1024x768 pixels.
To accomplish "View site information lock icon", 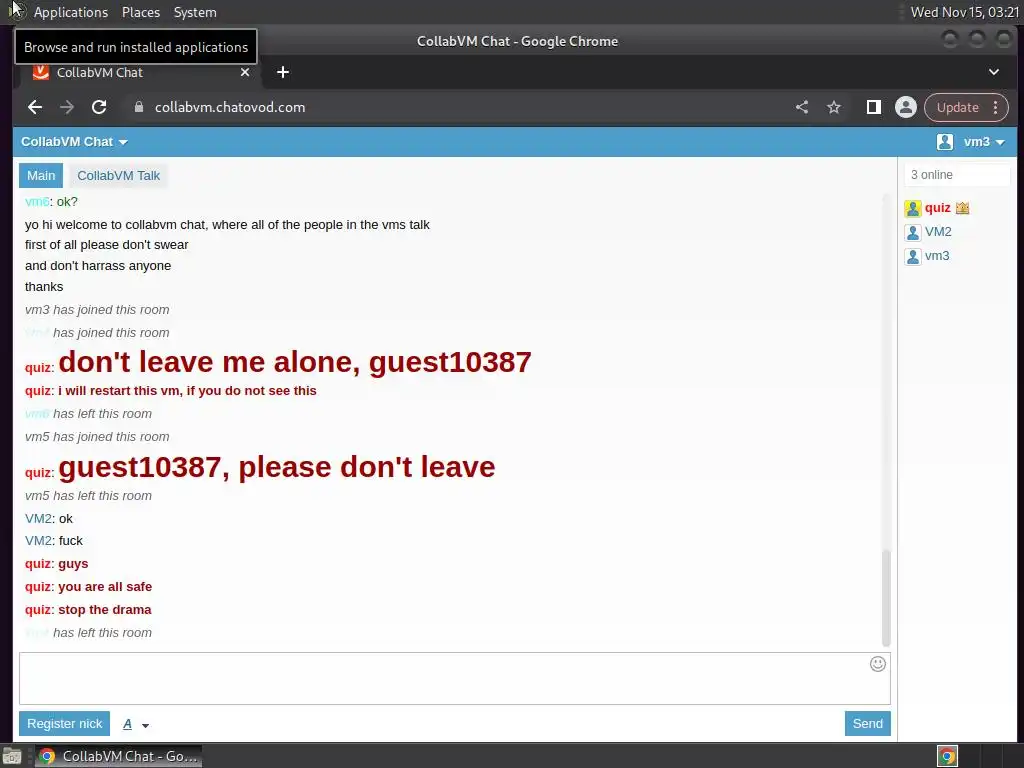I will (138, 107).
